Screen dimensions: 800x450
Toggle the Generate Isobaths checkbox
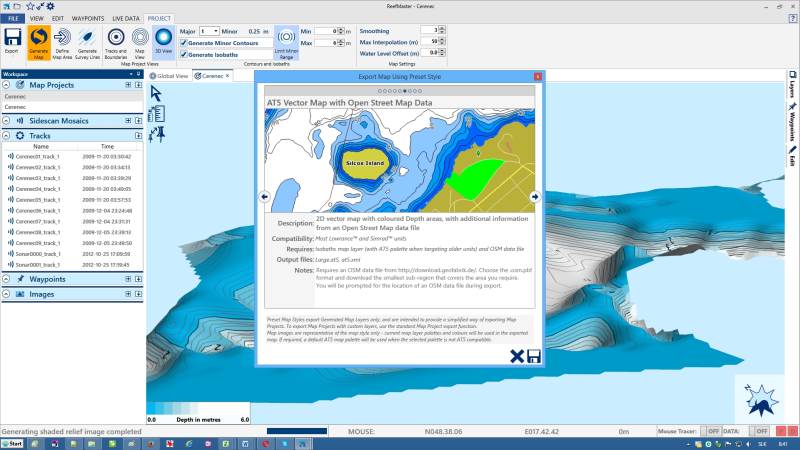[183, 55]
